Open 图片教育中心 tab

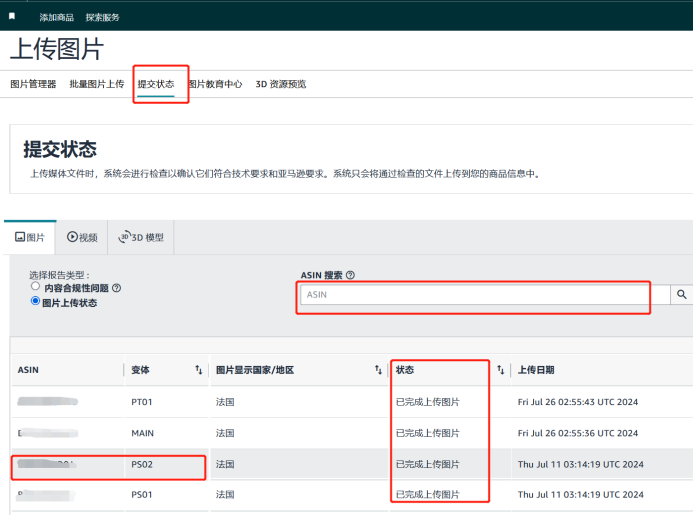click(x=216, y=84)
